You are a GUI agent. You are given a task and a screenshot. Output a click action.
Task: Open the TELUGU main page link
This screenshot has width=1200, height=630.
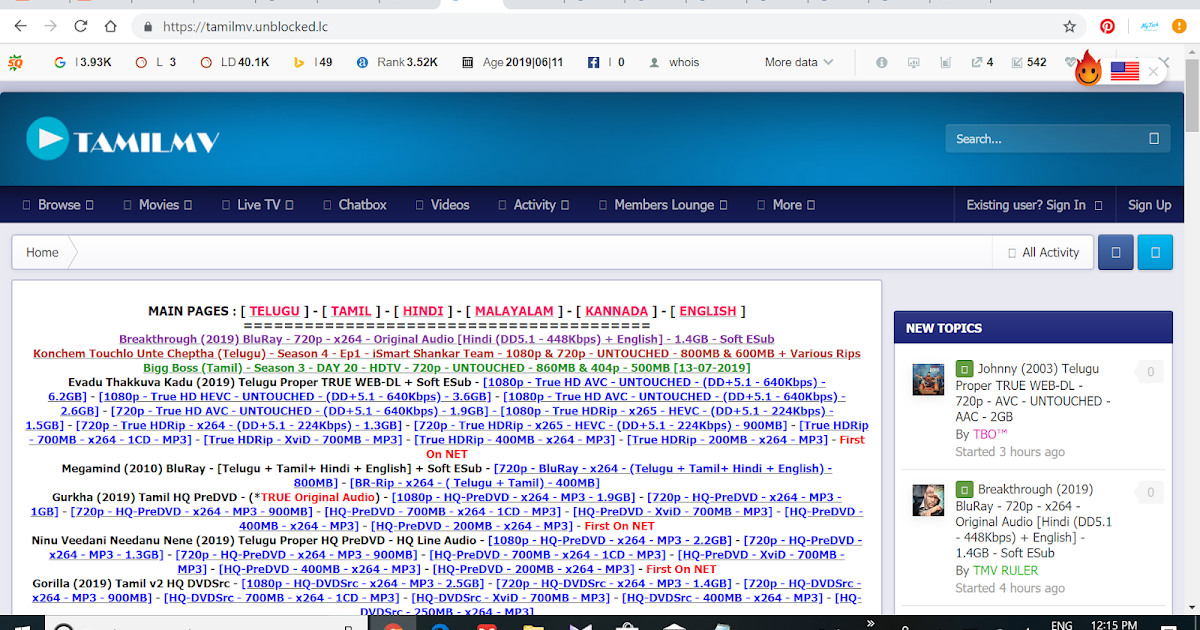pyautogui.click(x=275, y=311)
